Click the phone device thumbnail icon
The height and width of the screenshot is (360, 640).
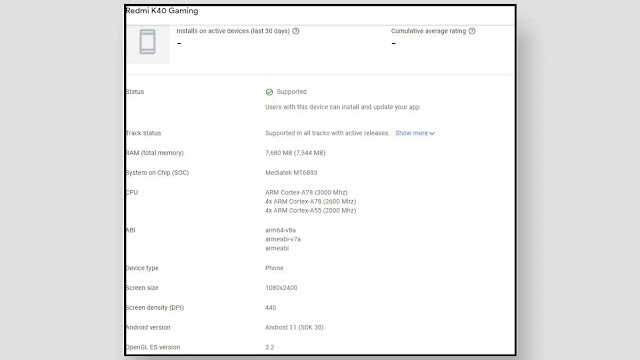point(147,42)
